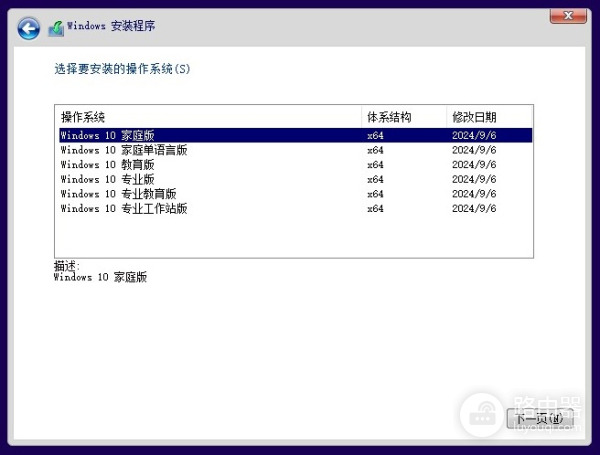600x455 pixels.
Task: Close the Windows setup window
Action: tap(568, 16)
